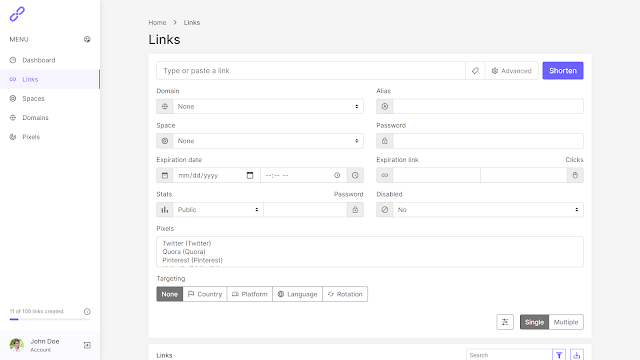The image size is (640, 360).
Task: Focus the links Search box
Action: coord(509,355)
